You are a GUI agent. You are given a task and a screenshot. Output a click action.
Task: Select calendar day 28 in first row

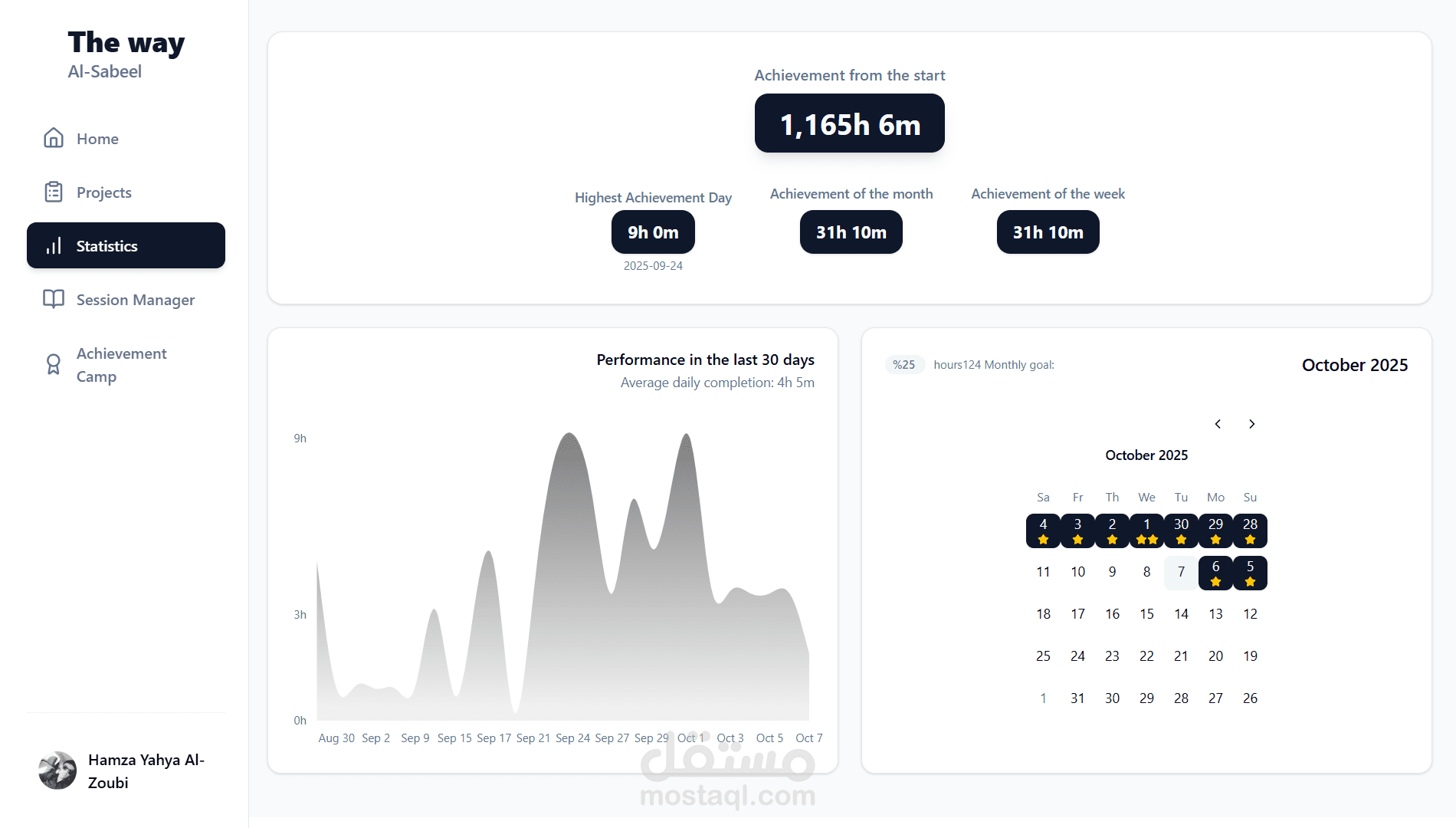[1250, 531]
